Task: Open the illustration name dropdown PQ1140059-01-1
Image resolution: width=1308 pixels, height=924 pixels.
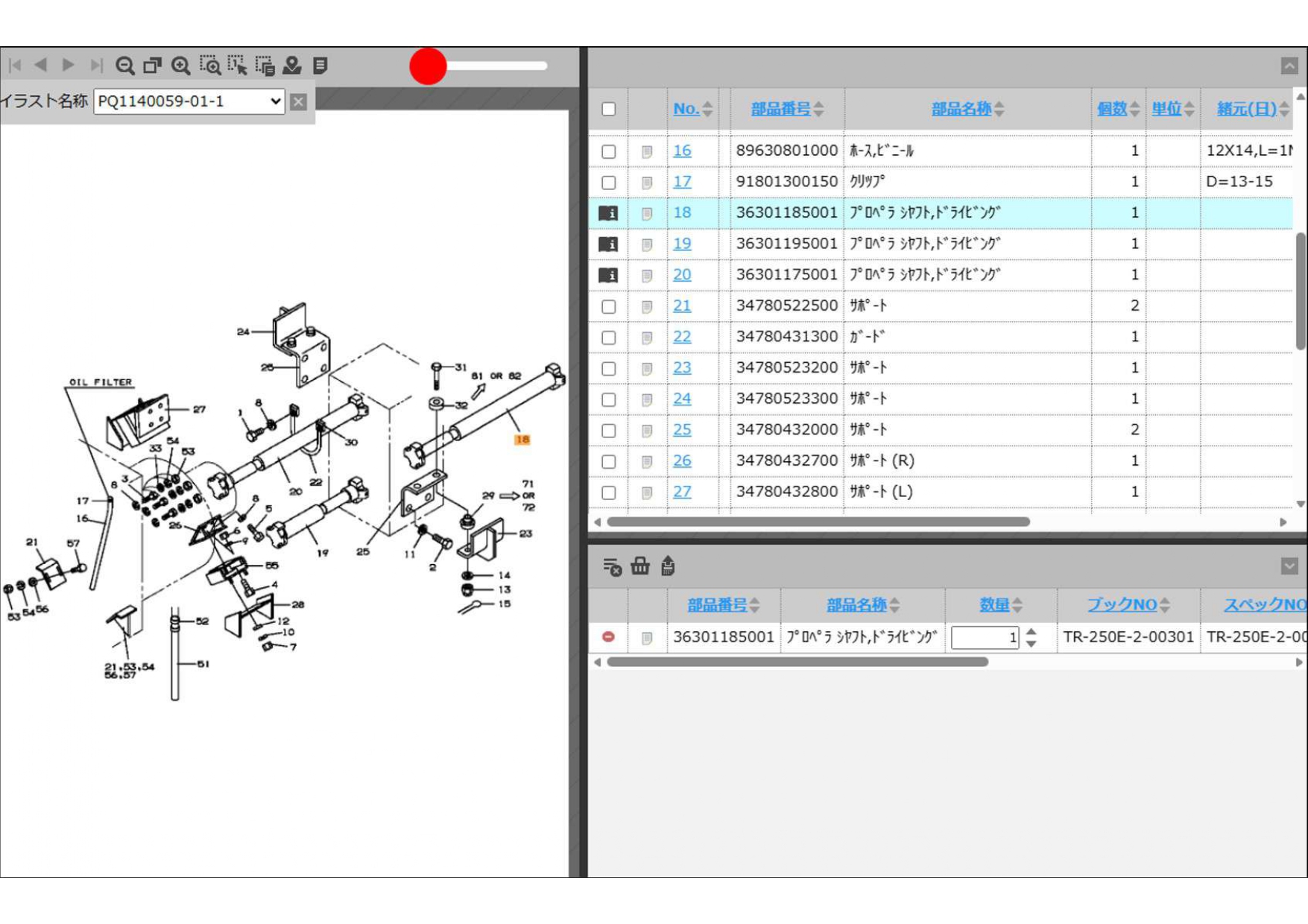Action: tap(189, 101)
